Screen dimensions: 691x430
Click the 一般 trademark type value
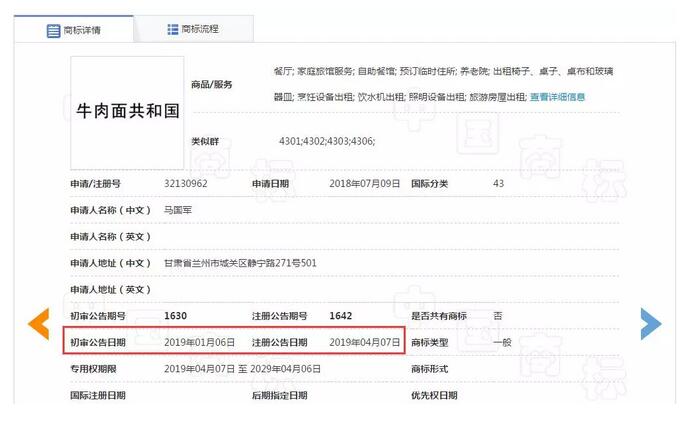[x=502, y=342]
